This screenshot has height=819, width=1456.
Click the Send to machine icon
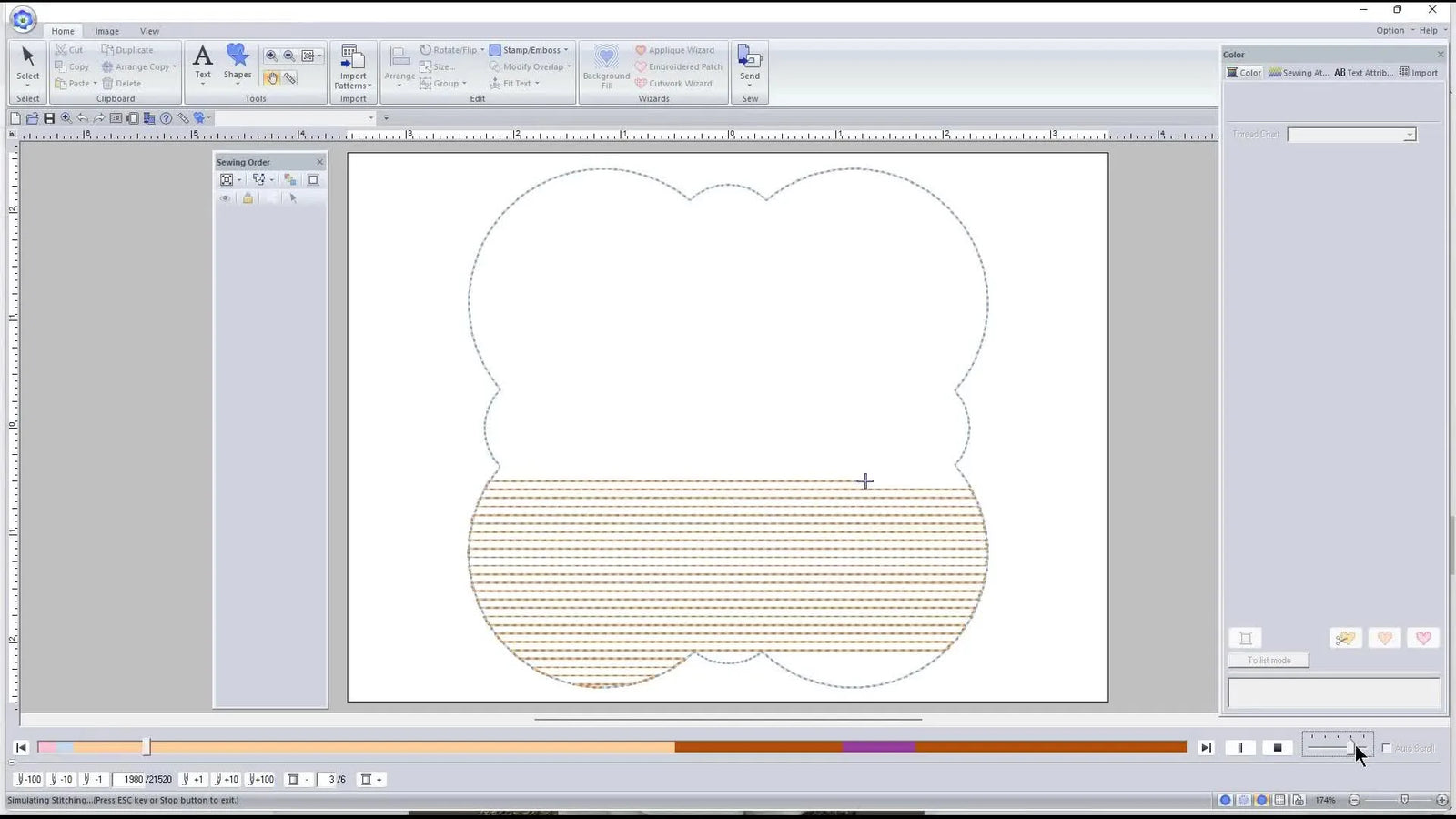click(x=750, y=64)
